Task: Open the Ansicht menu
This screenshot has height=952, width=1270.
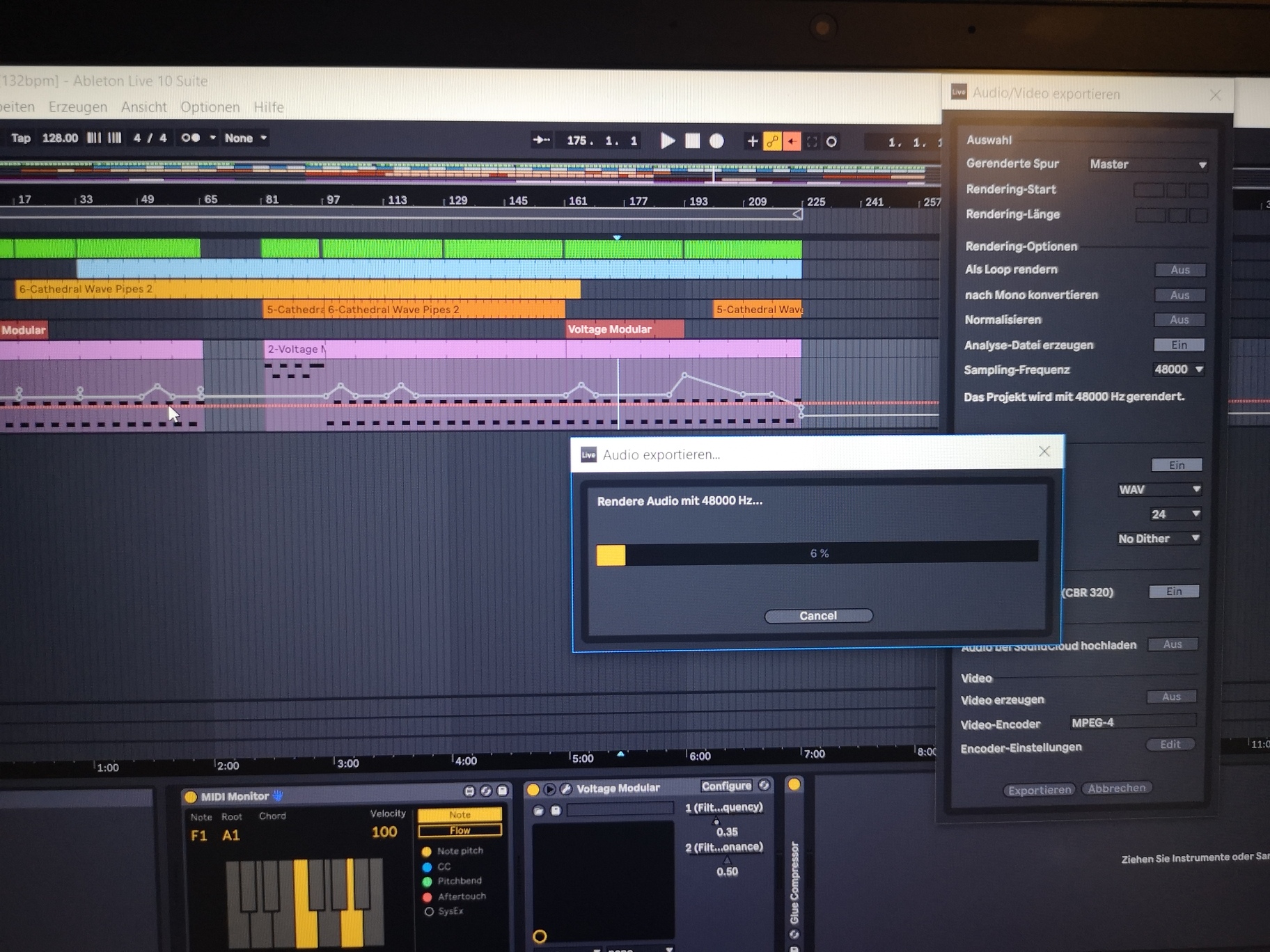Action: click(x=143, y=106)
